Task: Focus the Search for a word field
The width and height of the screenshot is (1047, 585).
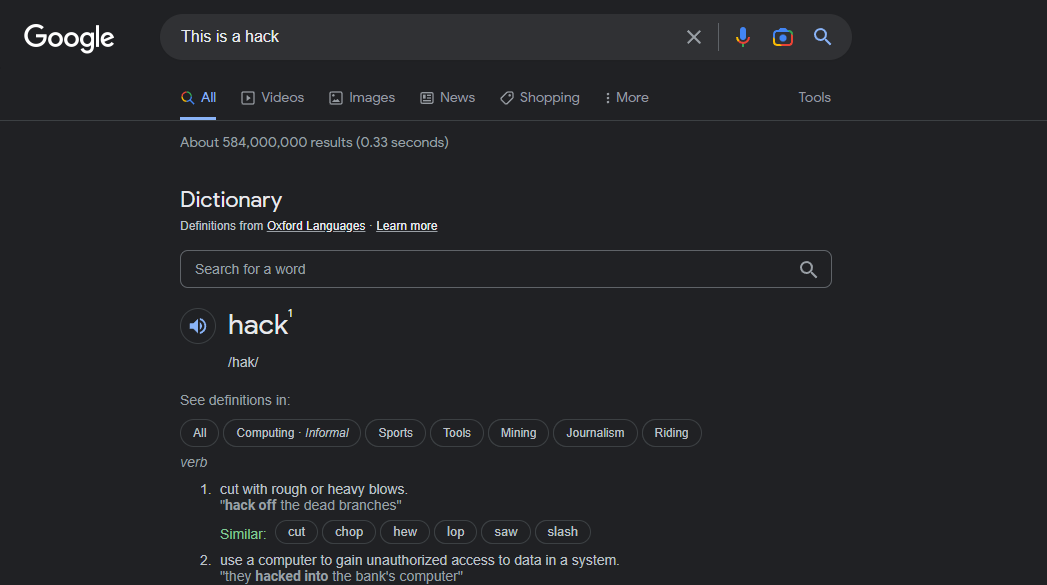Action: point(505,269)
